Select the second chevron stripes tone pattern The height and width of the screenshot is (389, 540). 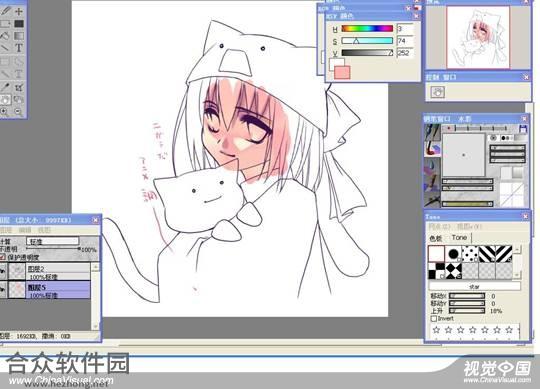[504, 254]
